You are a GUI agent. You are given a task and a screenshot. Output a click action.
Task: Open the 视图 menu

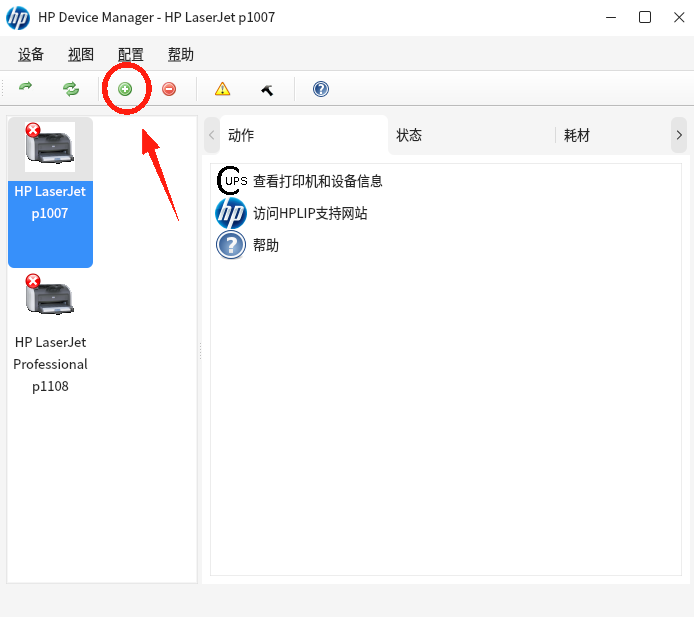click(x=81, y=54)
